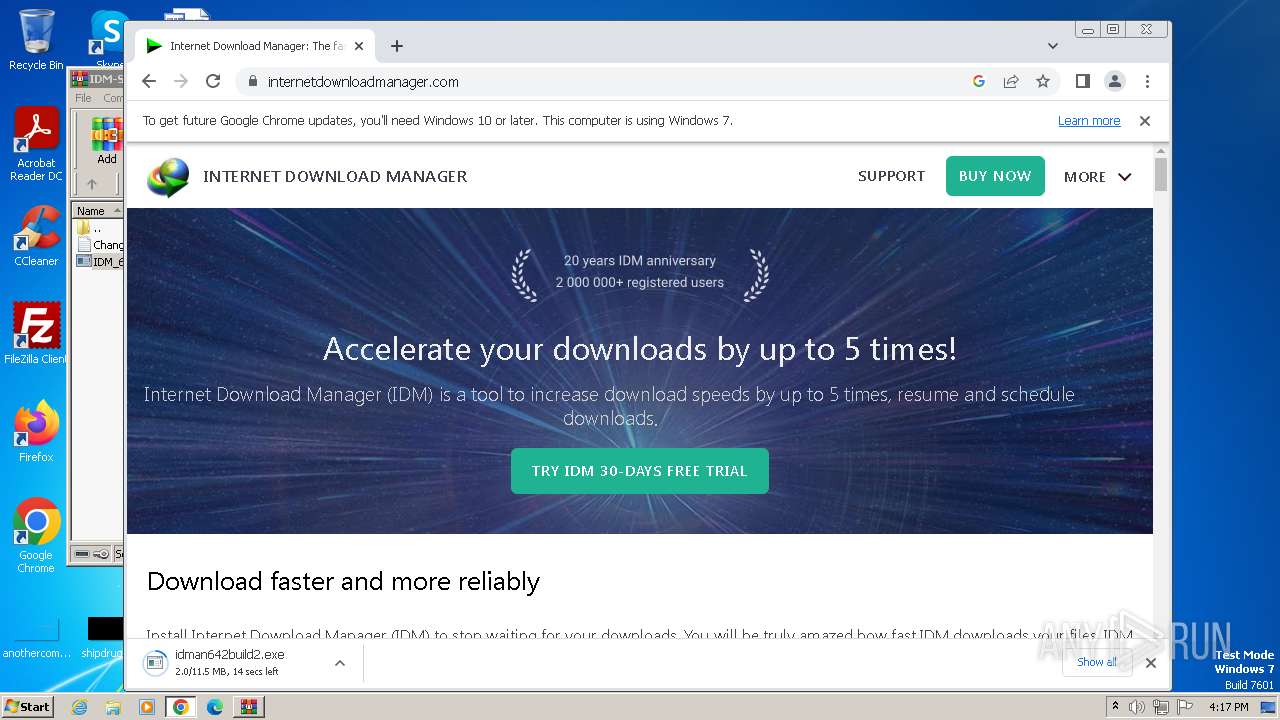This screenshot has width=1280, height=720.
Task: Open the Recycle Bin desktop icon
Action: pos(36,40)
